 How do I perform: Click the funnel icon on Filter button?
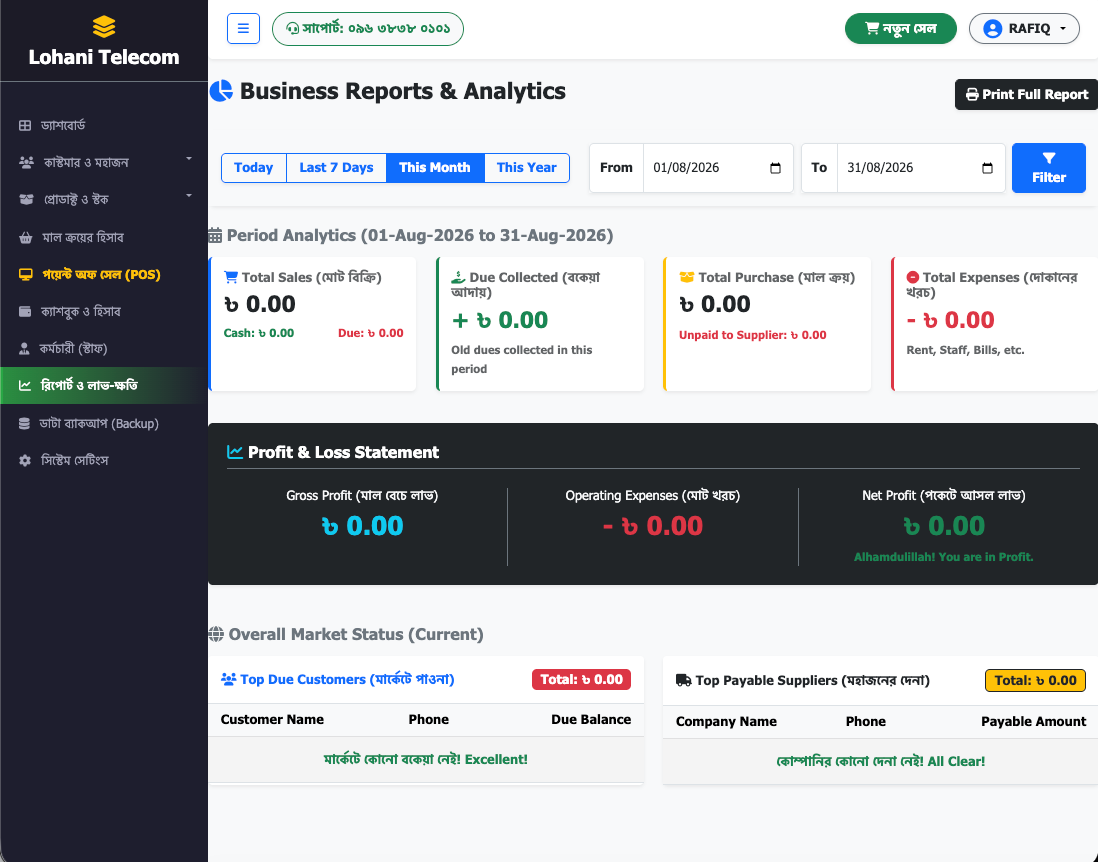(x=1048, y=158)
